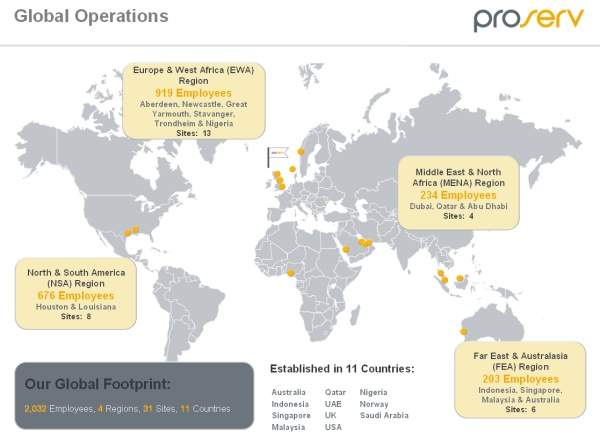Click the Established in 11 Countries heading
This screenshot has width=600, height=437.
[342, 369]
